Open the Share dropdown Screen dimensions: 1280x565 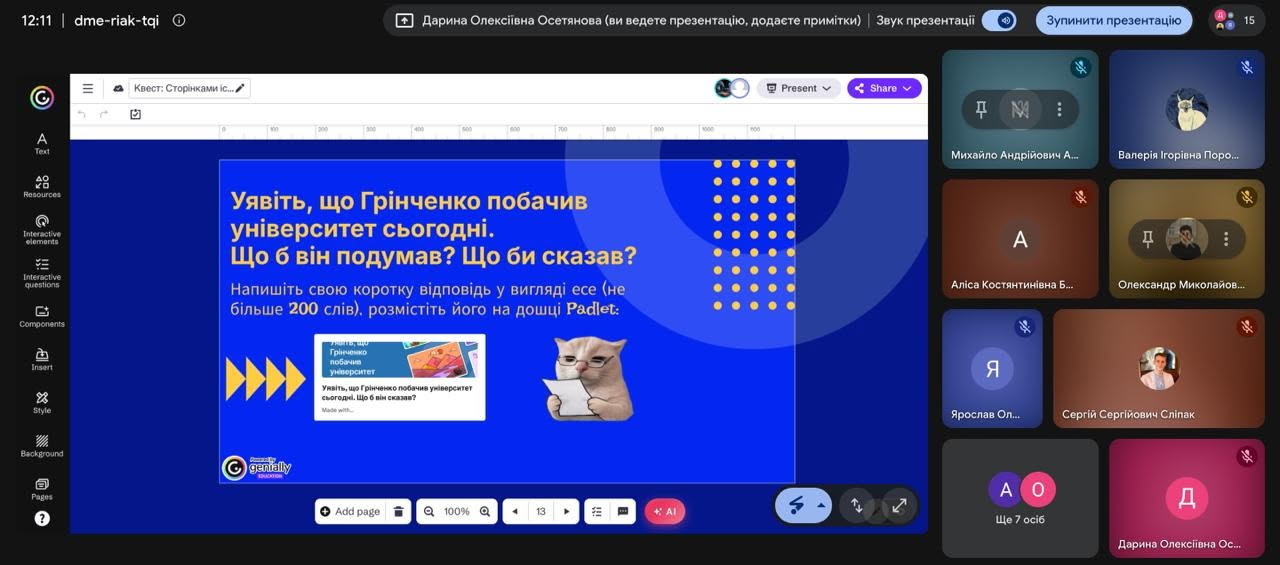tap(884, 88)
